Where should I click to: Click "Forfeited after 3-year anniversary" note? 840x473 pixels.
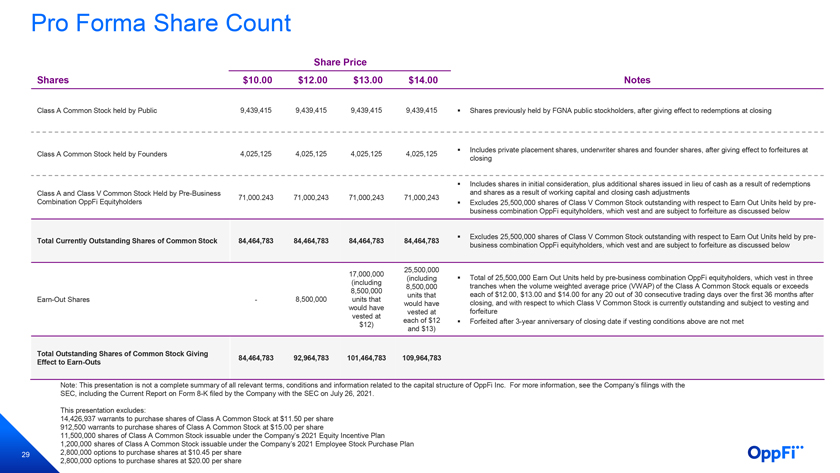point(606,321)
